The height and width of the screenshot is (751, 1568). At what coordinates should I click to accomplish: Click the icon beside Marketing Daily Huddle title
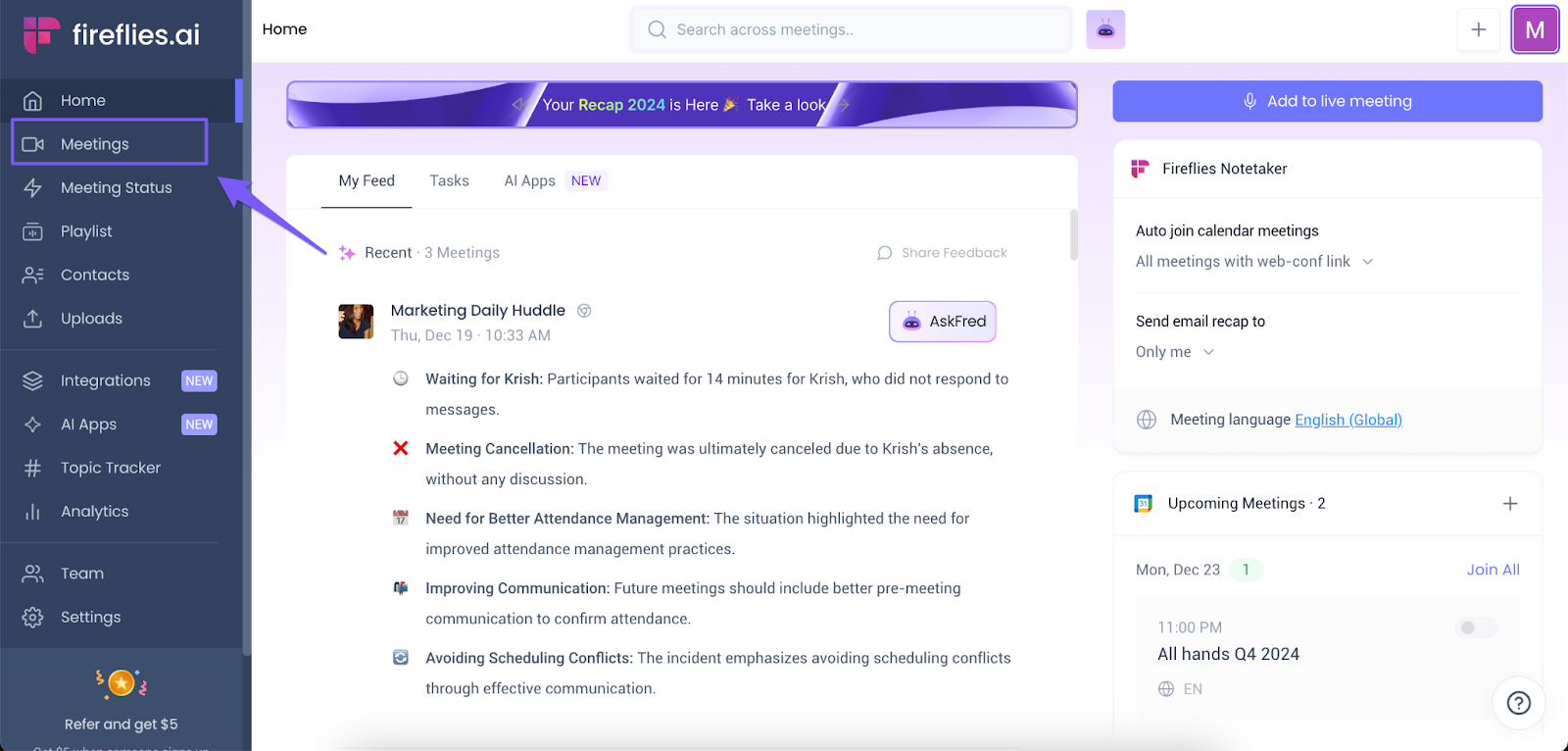pos(584,311)
